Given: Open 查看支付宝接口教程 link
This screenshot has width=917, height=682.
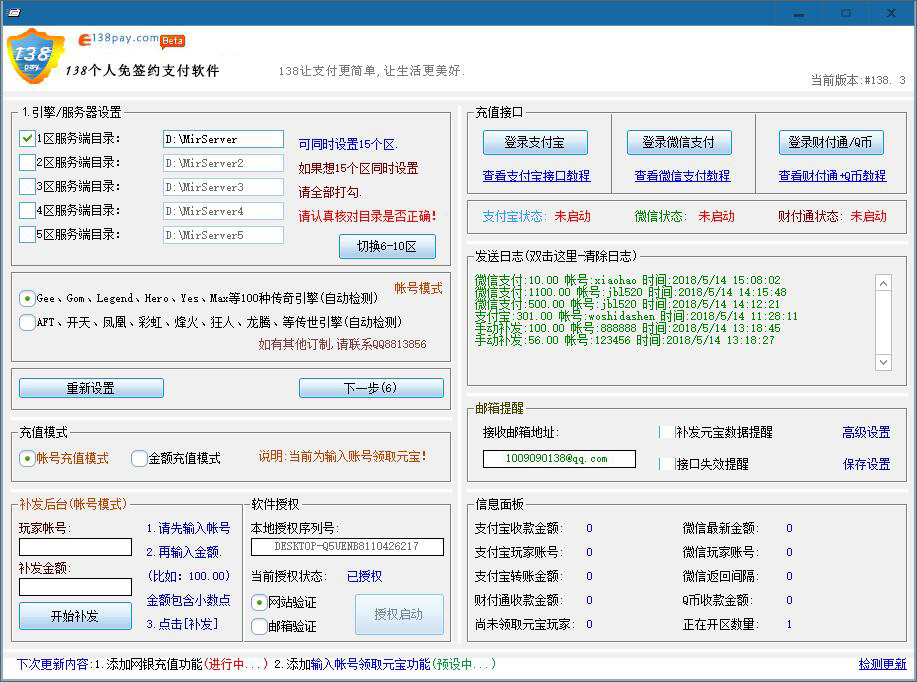Looking at the screenshot, I should click(536, 175).
